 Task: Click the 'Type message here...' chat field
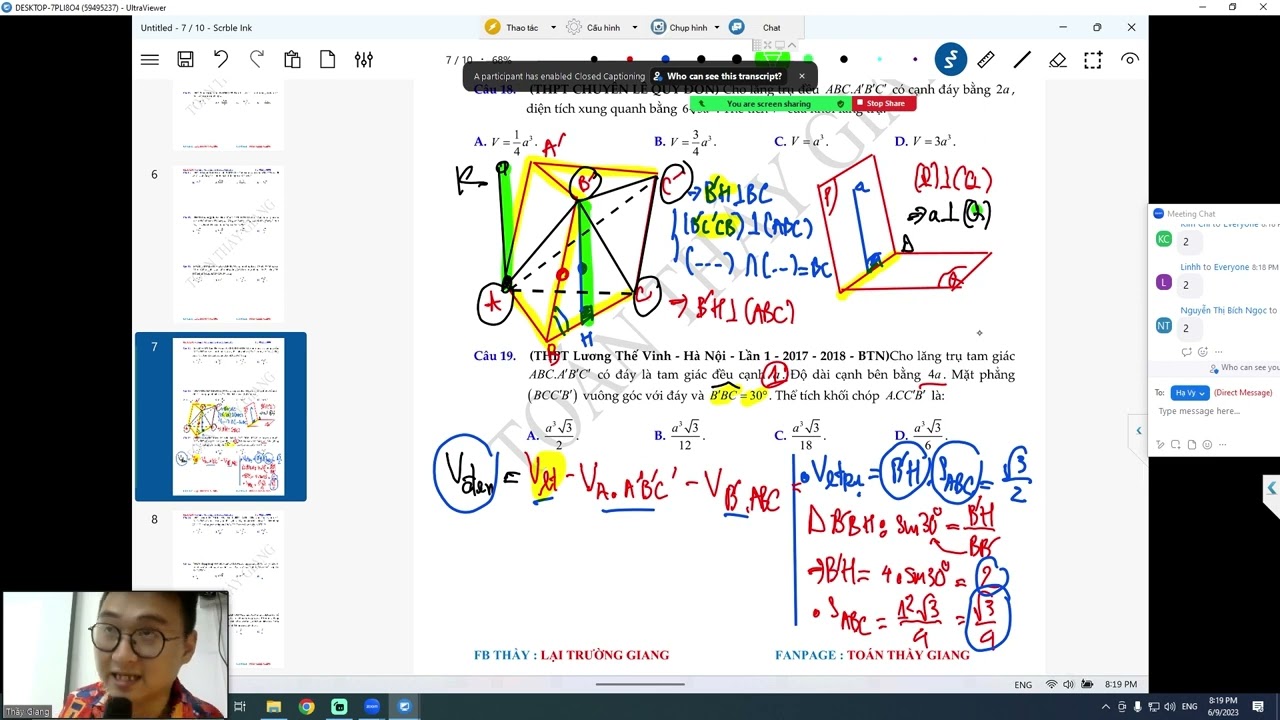click(1214, 411)
